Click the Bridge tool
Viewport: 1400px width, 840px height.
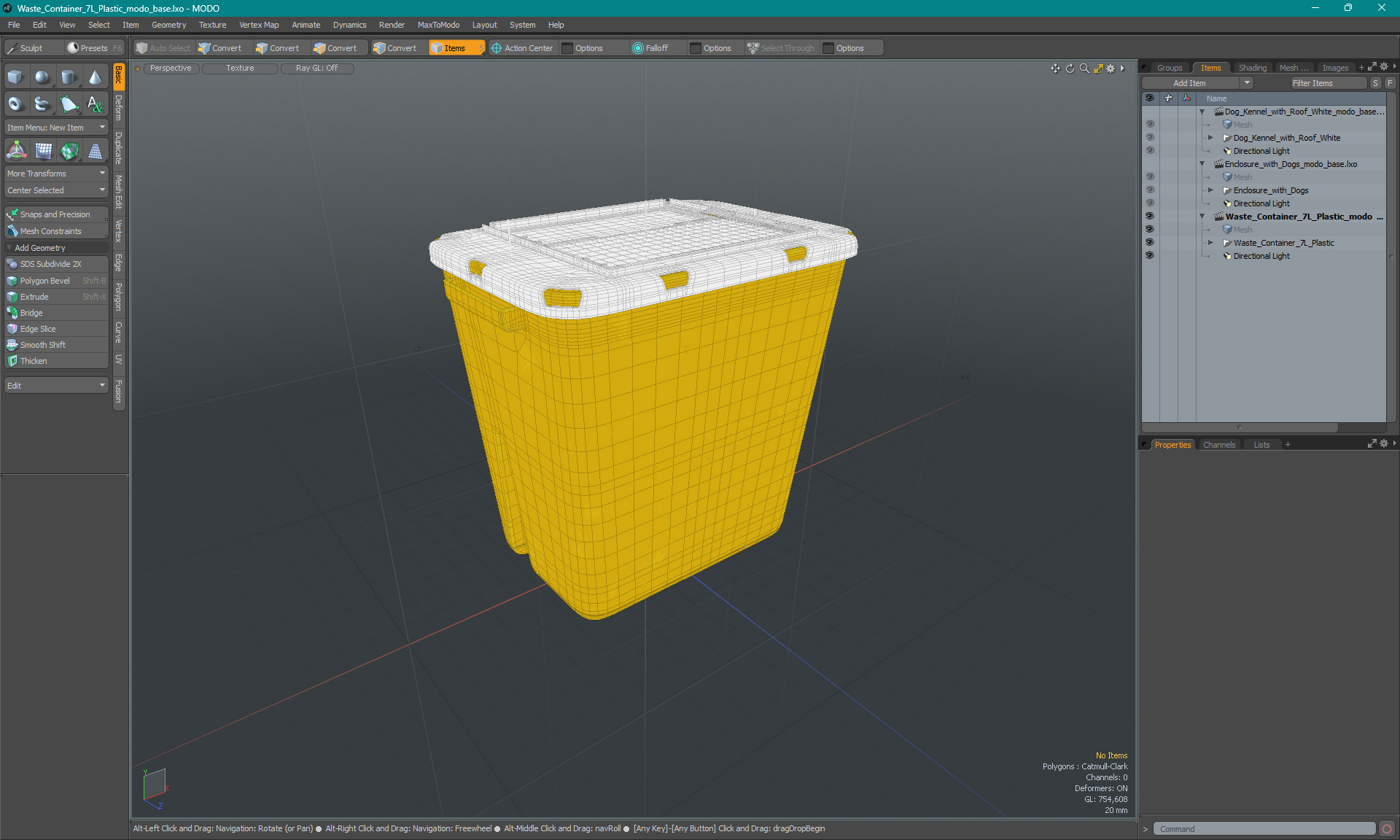pyautogui.click(x=56, y=313)
